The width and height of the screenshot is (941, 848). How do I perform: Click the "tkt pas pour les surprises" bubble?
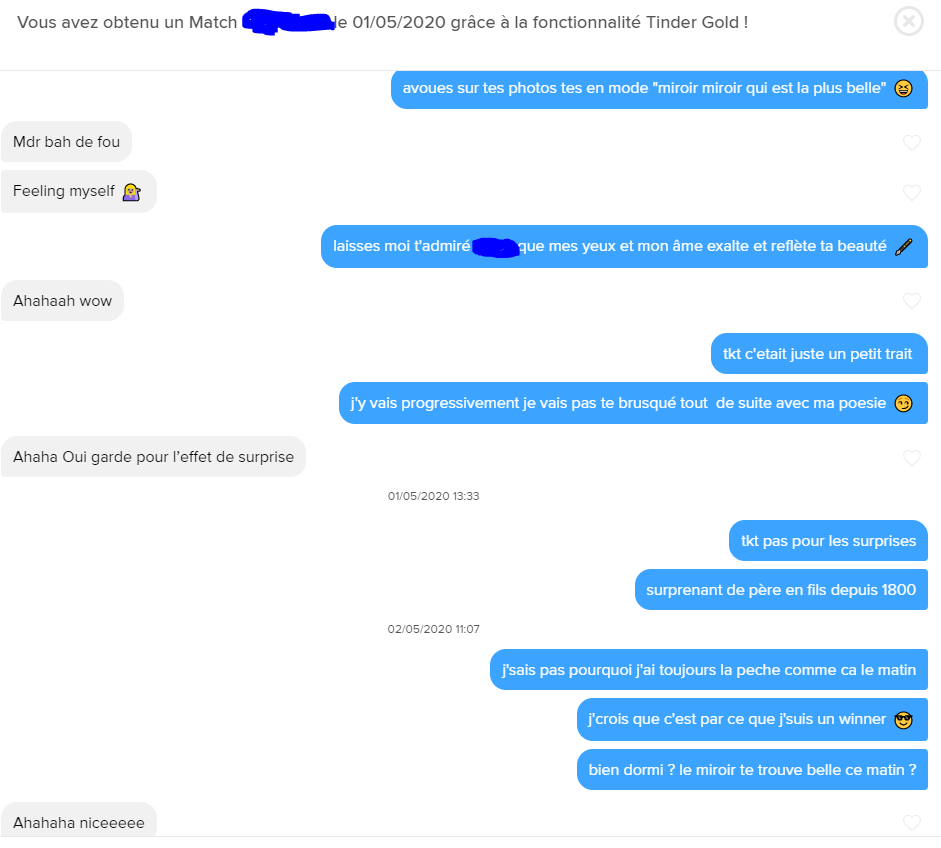point(828,541)
